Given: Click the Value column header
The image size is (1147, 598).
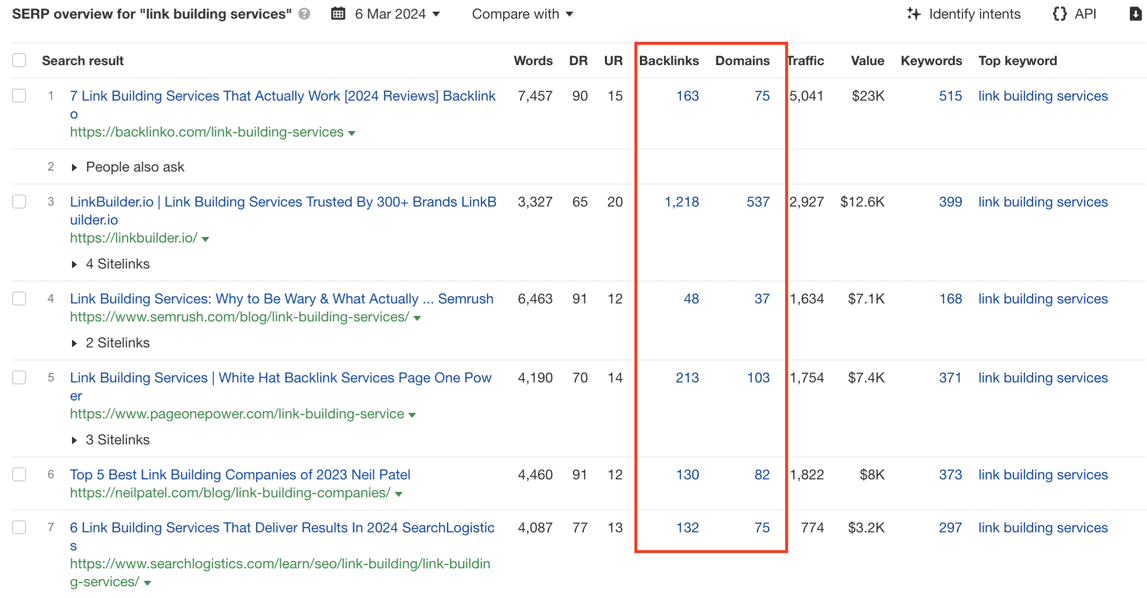Looking at the screenshot, I should coord(868,61).
